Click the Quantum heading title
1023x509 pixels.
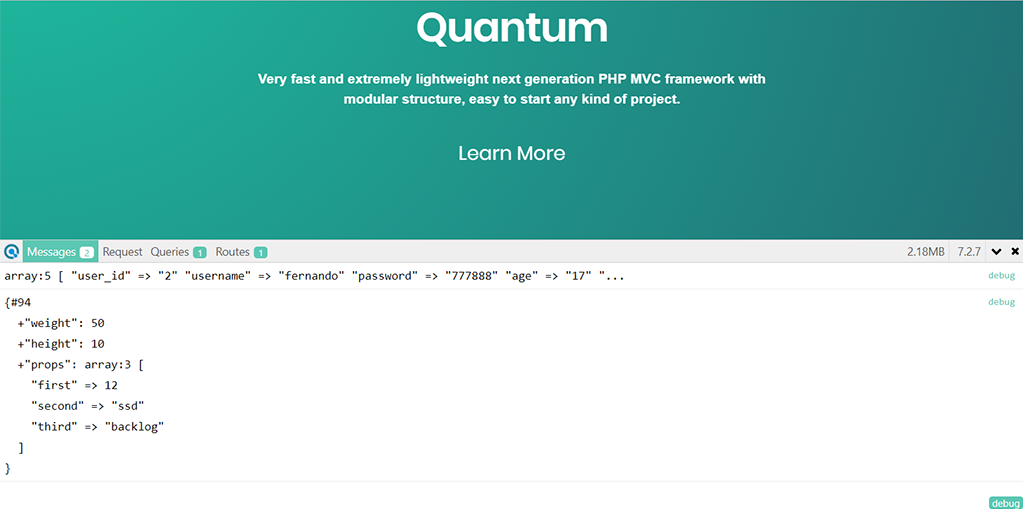point(511,28)
